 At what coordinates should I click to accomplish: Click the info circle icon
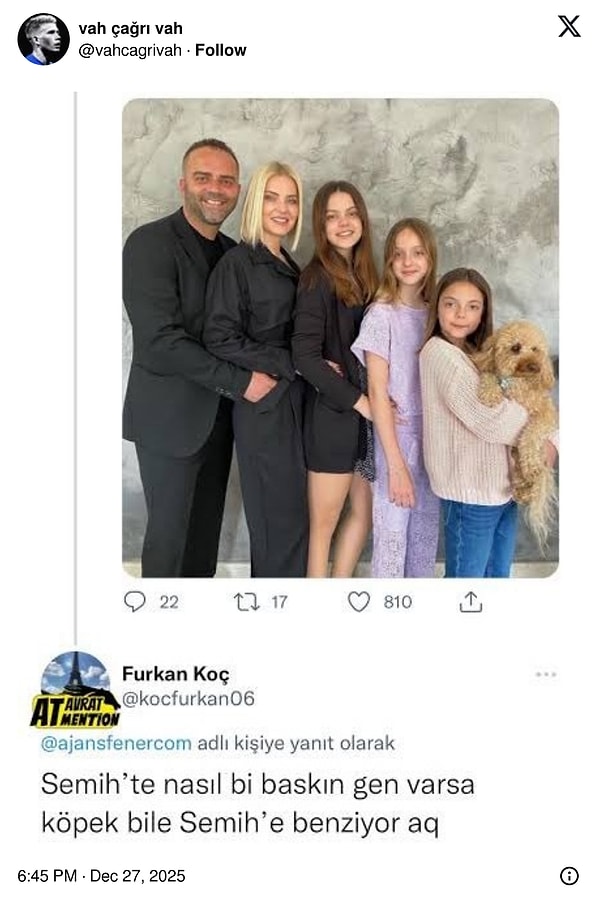pyautogui.click(x=569, y=876)
